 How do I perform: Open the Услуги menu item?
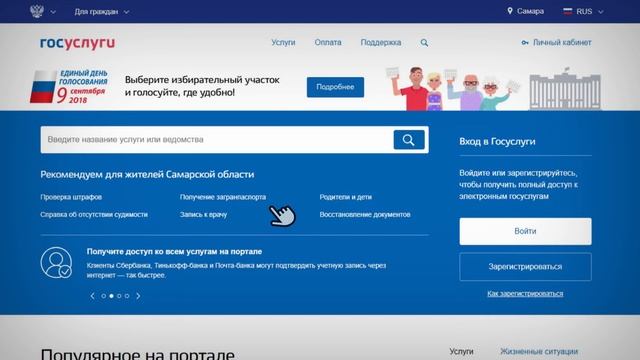(x=283, y=42)
